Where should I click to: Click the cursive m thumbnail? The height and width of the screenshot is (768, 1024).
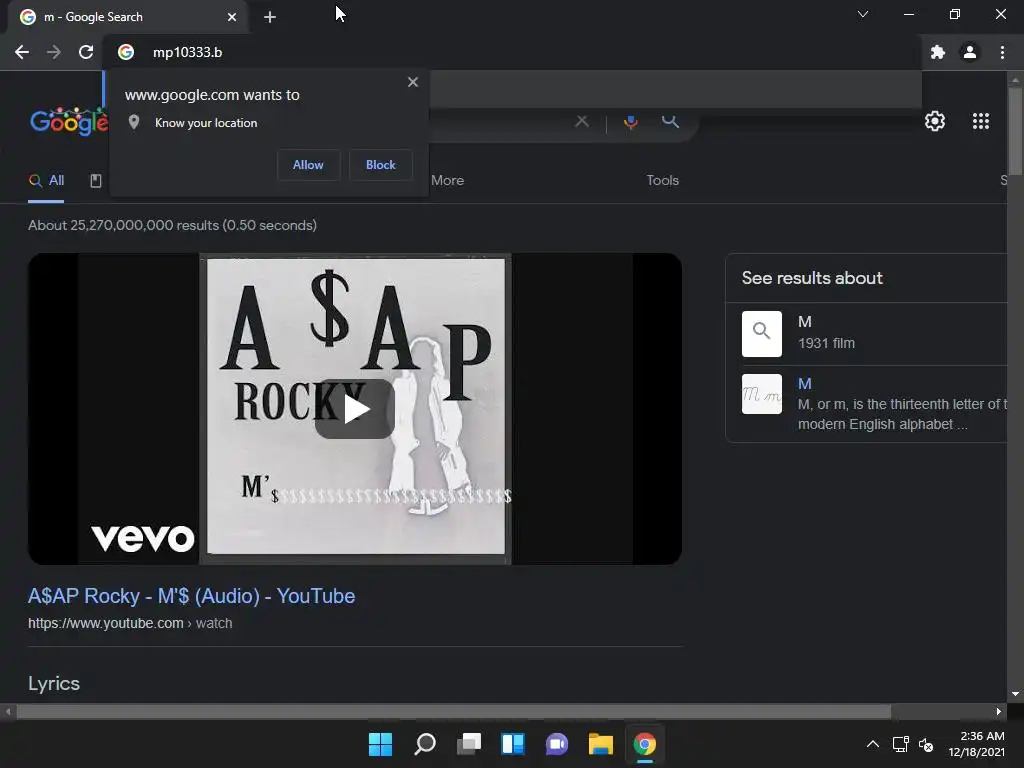coord(761,394)
